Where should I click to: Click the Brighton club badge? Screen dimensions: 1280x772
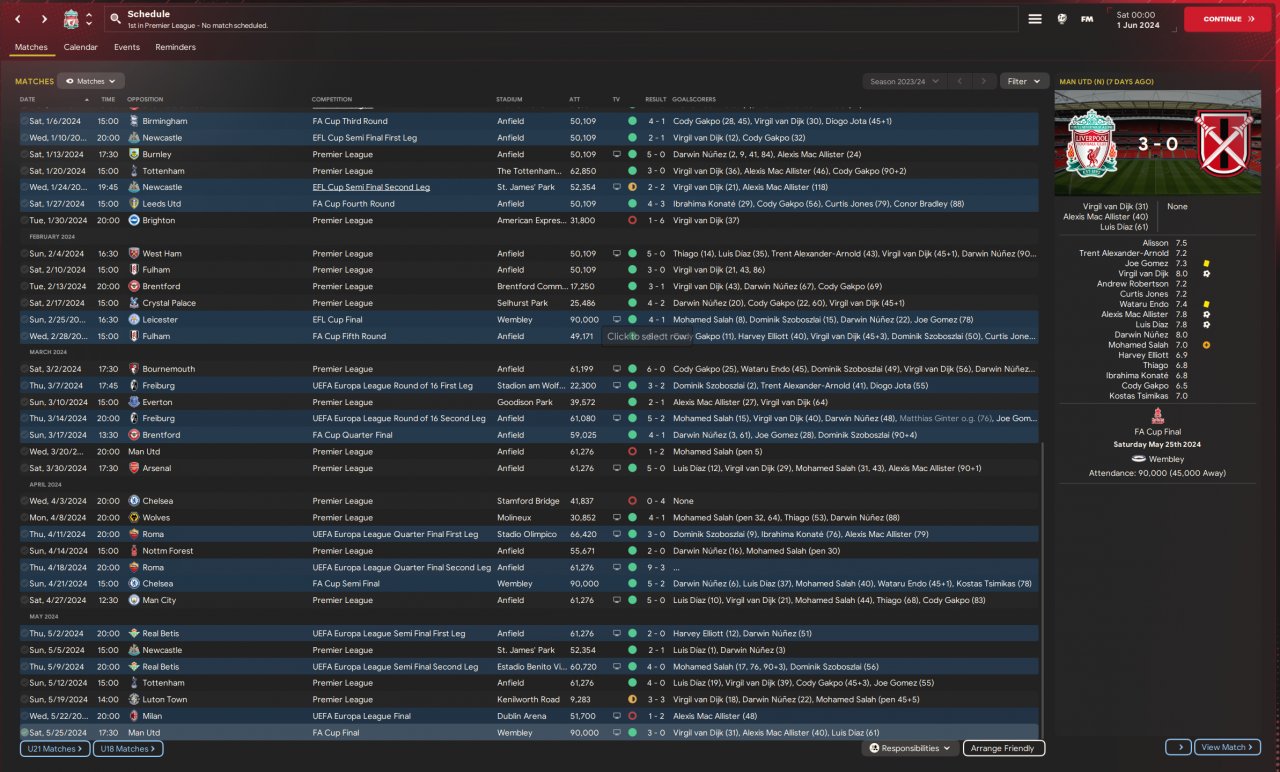click(134, 220)
